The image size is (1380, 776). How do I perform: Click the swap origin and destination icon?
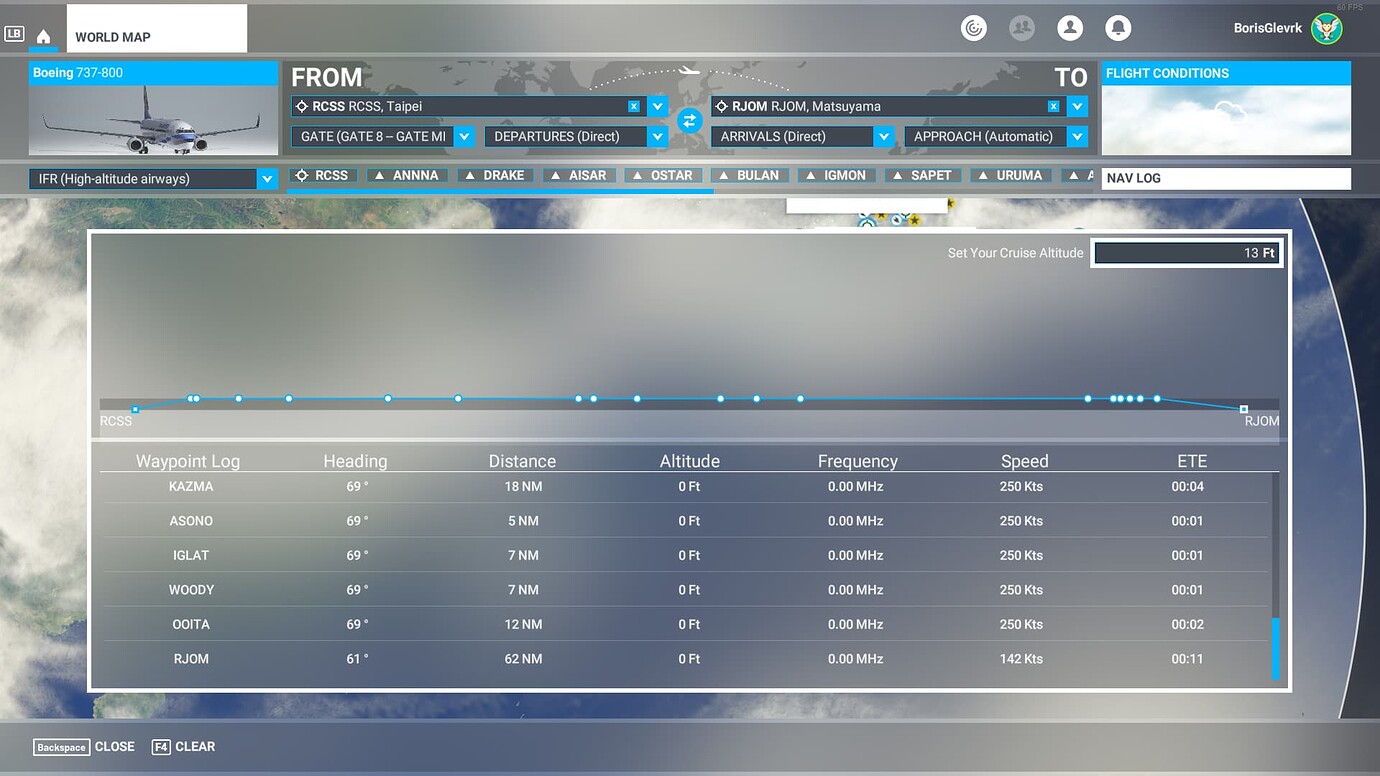[x=689, y=120]
